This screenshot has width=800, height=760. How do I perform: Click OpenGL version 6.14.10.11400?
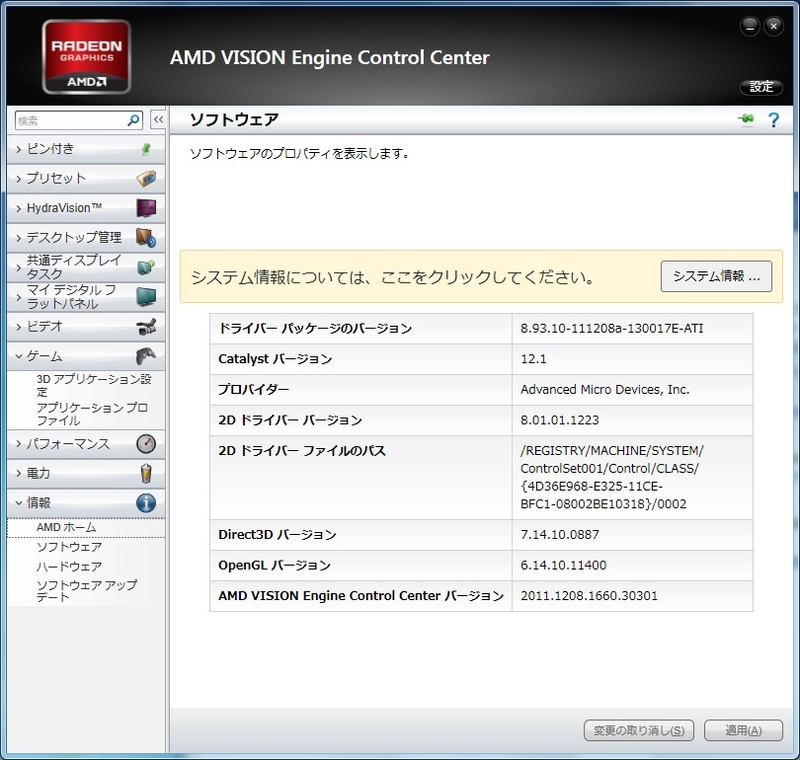pos(563,565)
